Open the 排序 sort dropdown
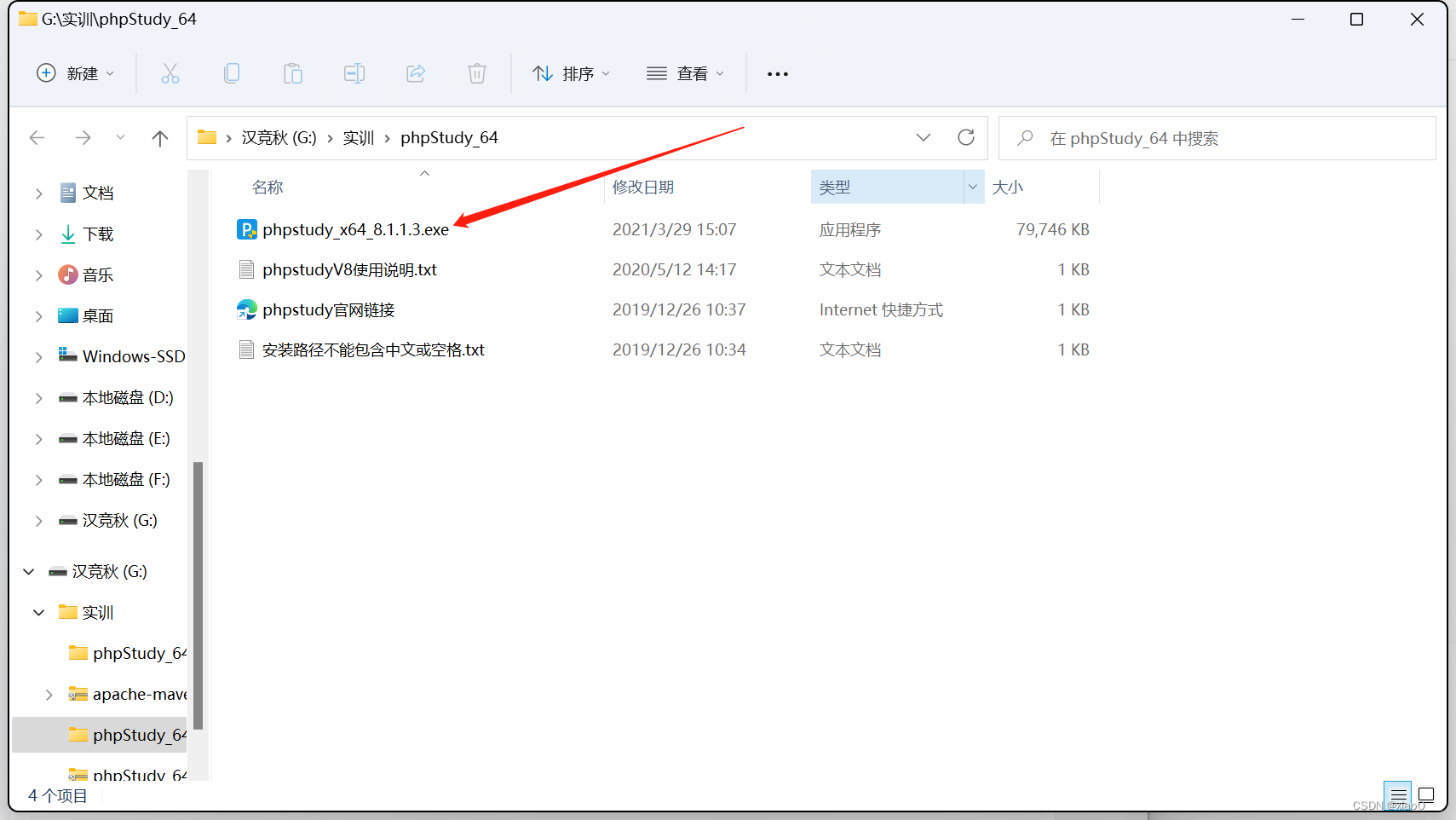Viewport: 1456px width, 820px height. [x=571, y=73]
